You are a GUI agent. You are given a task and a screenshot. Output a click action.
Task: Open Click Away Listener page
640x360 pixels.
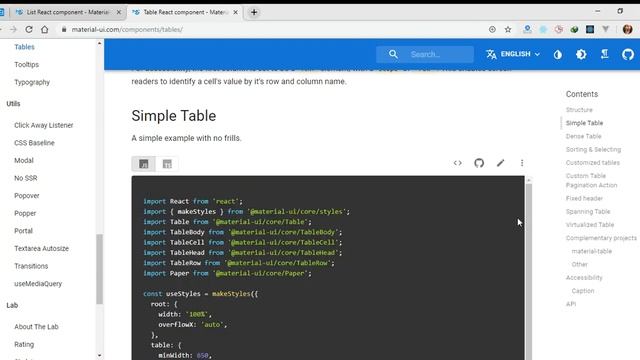[x=44, y=125]
